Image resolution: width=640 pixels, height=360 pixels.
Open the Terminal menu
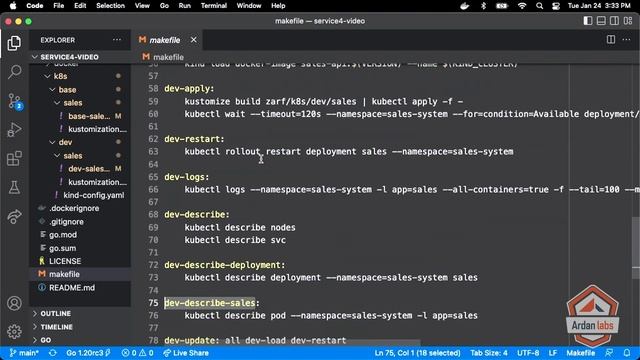point(213,6)
